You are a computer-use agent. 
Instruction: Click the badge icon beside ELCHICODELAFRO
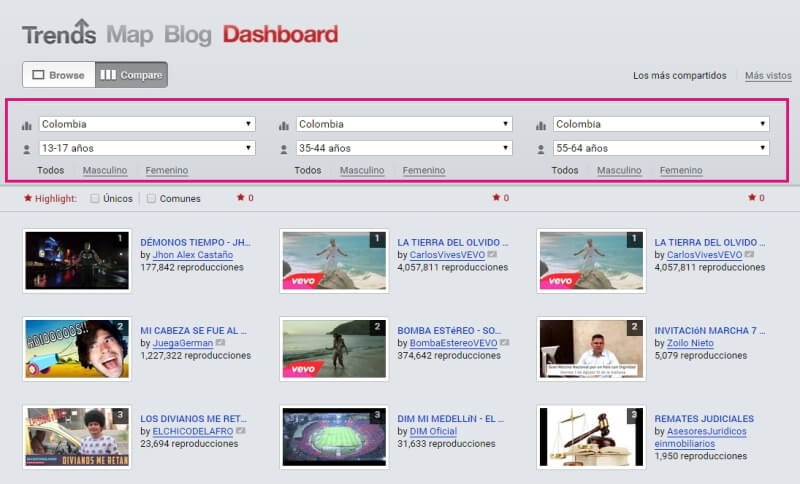(x=240, y=431)
